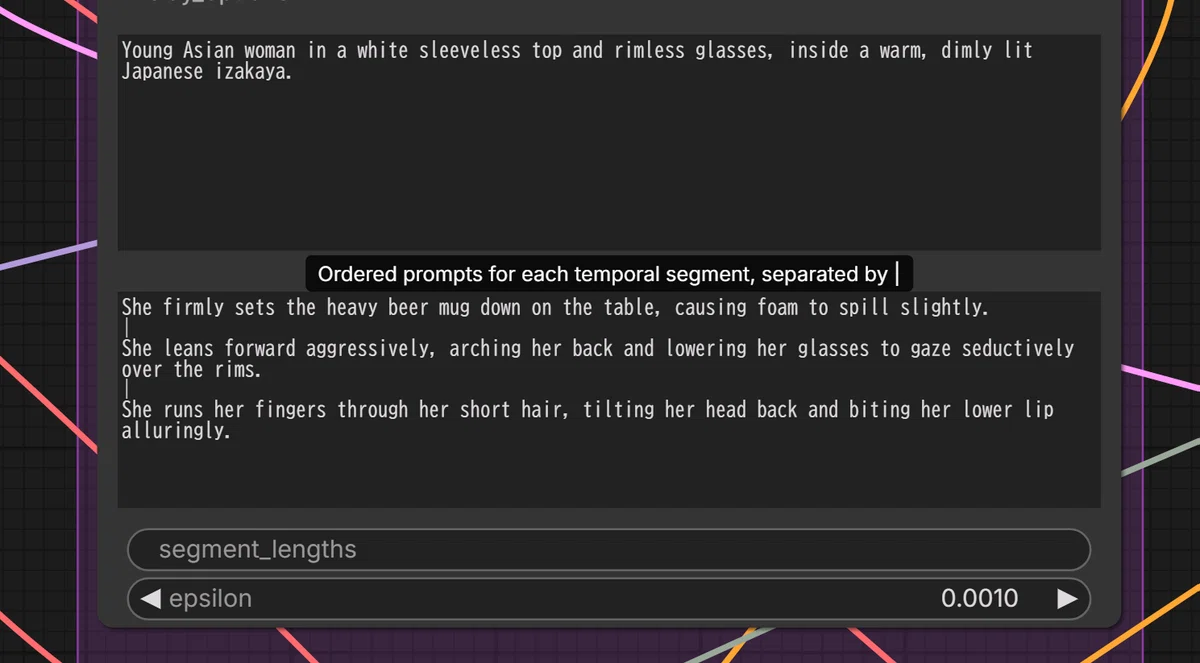Decrease epsilon with the left arrow

pos(150,599)
